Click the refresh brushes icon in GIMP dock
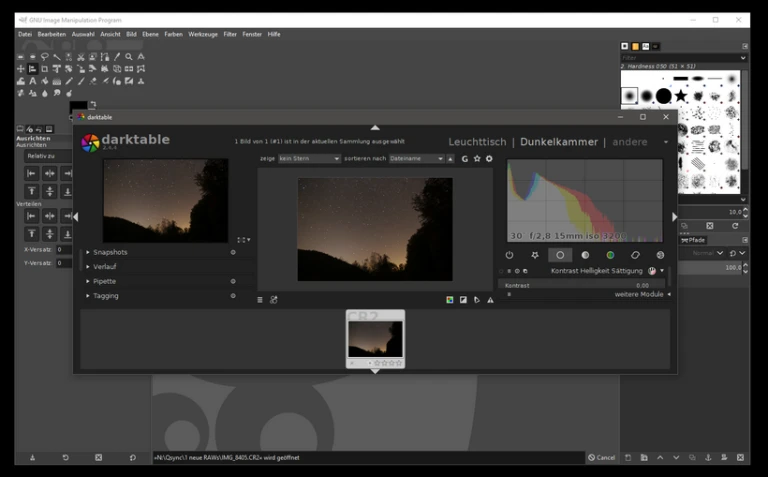The width and height of the screenshot is (768, 477). [x=735, y=226]
